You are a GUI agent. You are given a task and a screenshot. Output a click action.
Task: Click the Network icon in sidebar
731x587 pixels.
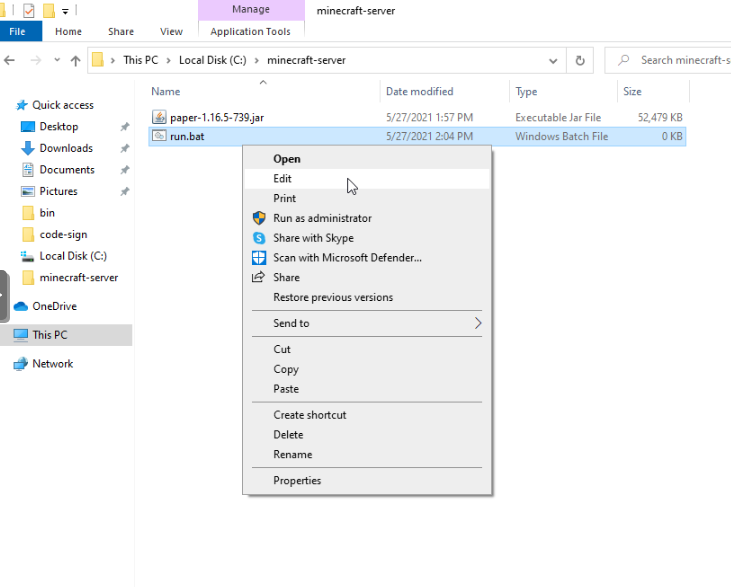click(21, 364)
